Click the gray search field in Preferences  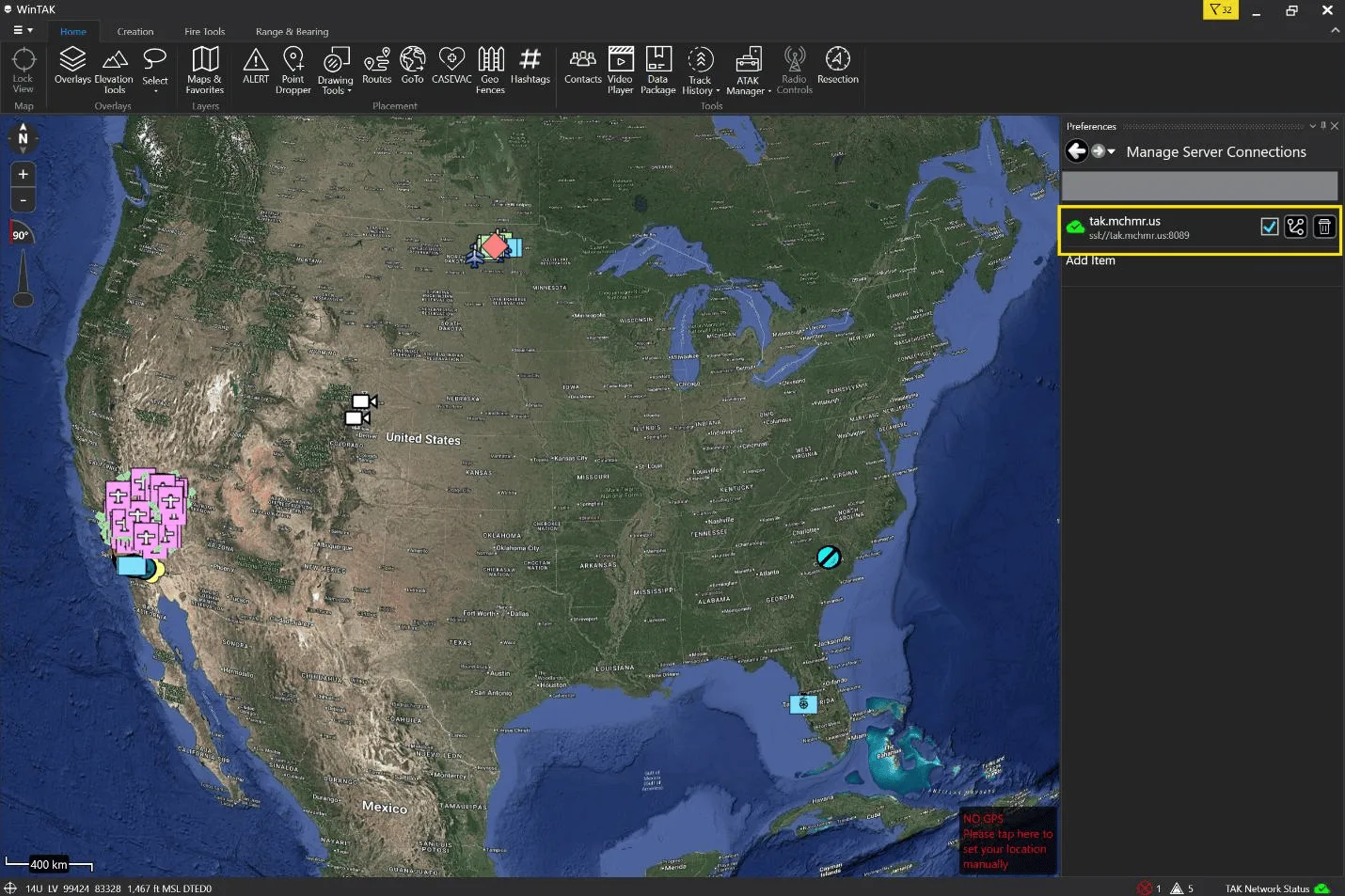(x=1200, y=185)
